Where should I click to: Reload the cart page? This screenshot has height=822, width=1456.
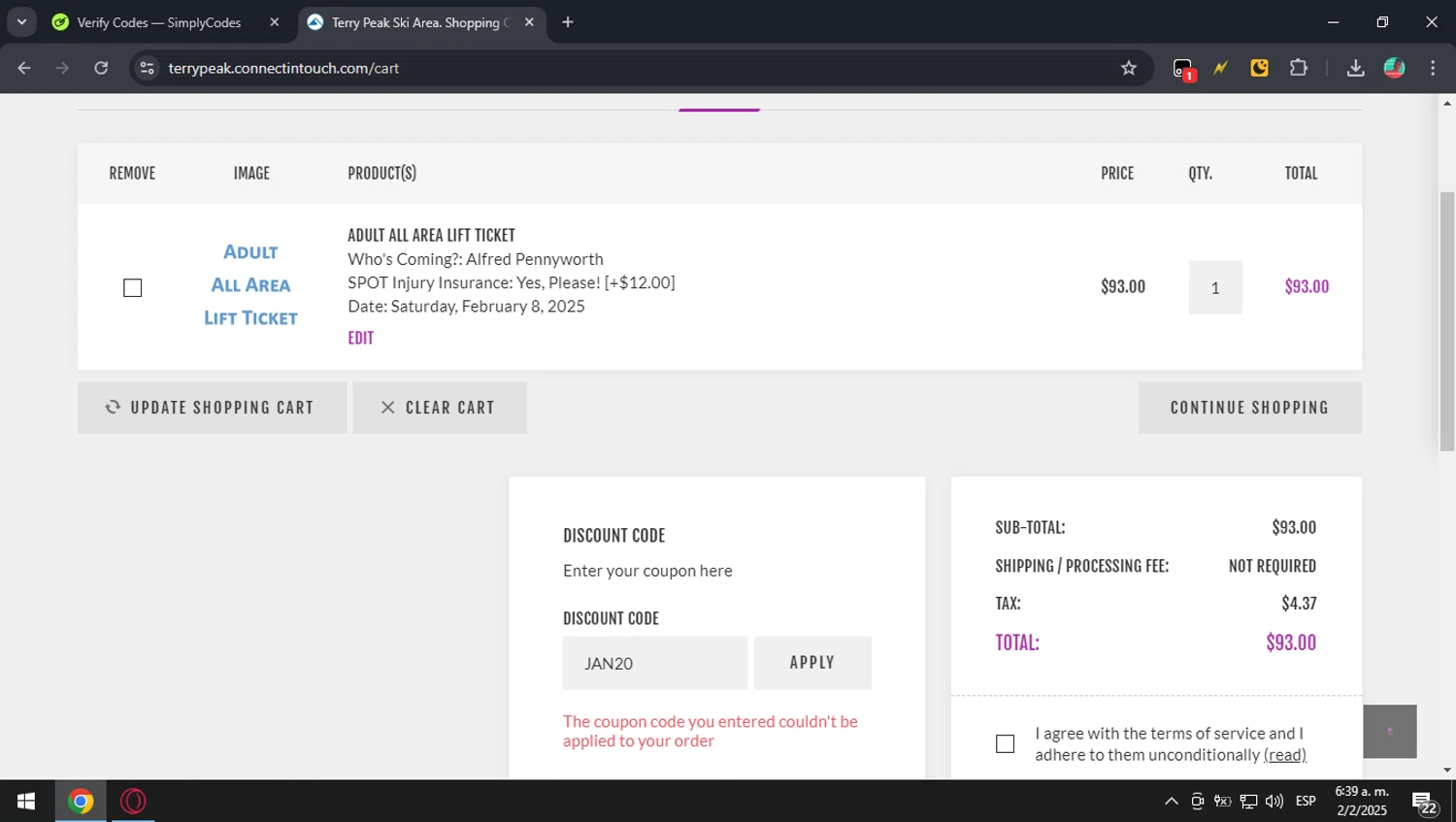click(x=101, y=68)
